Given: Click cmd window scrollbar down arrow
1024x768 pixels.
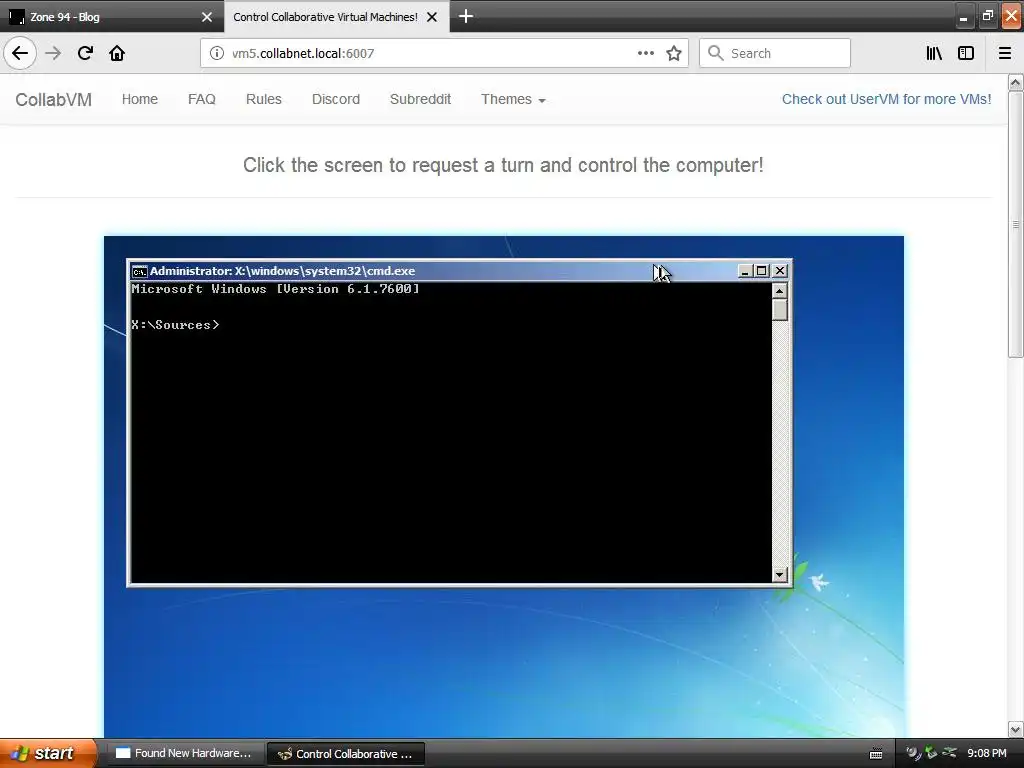Looking at the screenshot, I should point(779,574).
